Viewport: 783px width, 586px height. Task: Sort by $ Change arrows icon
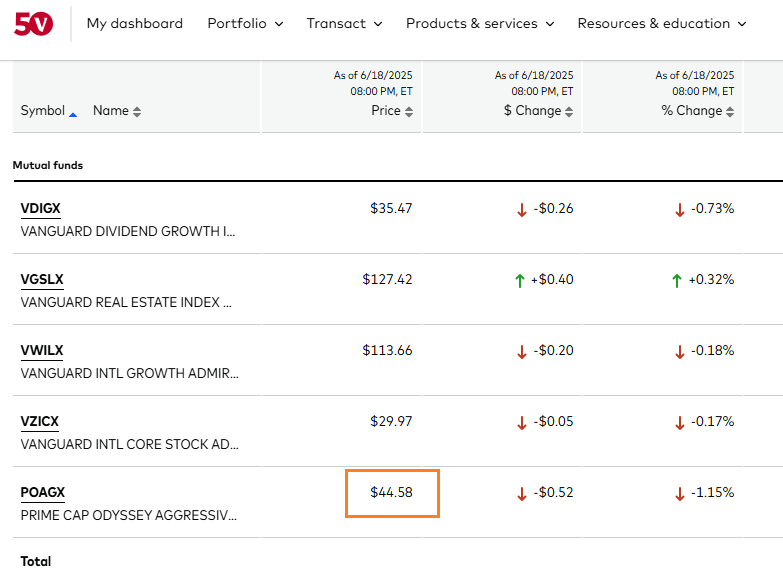tap(569, 112)
